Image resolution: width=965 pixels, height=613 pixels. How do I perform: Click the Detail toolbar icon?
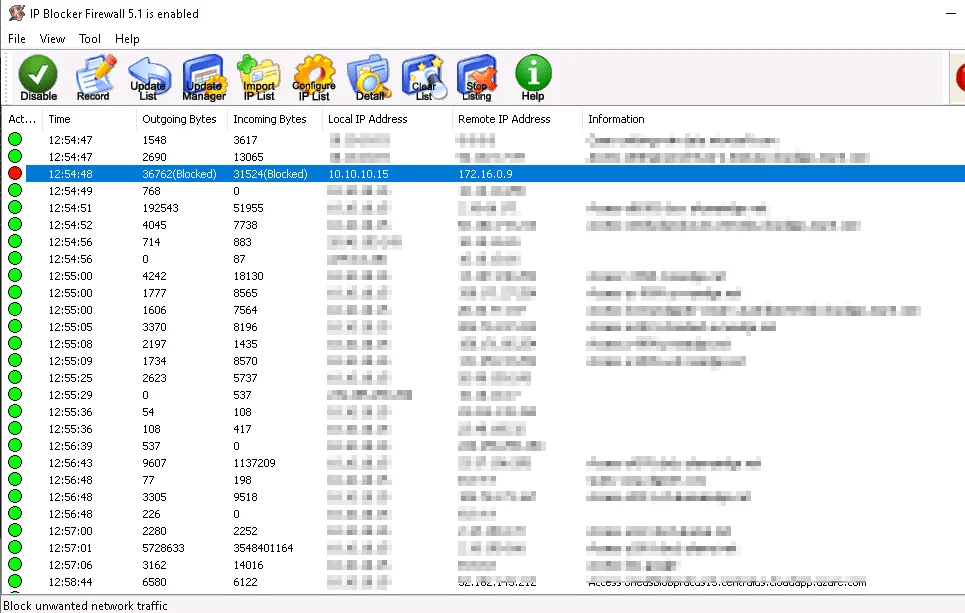click(369, 78)
